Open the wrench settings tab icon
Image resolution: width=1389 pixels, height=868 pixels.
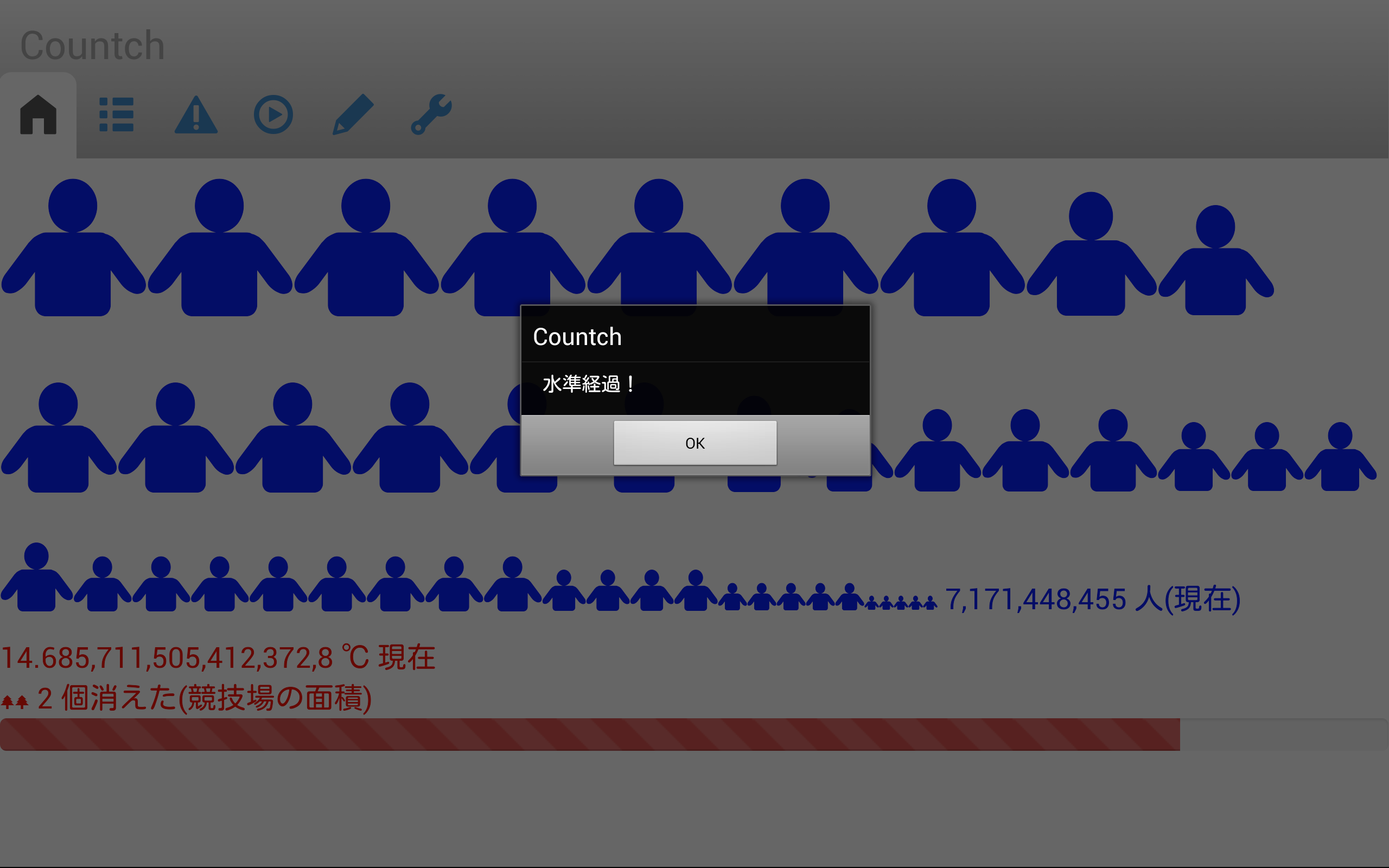(x=431, y=115)
